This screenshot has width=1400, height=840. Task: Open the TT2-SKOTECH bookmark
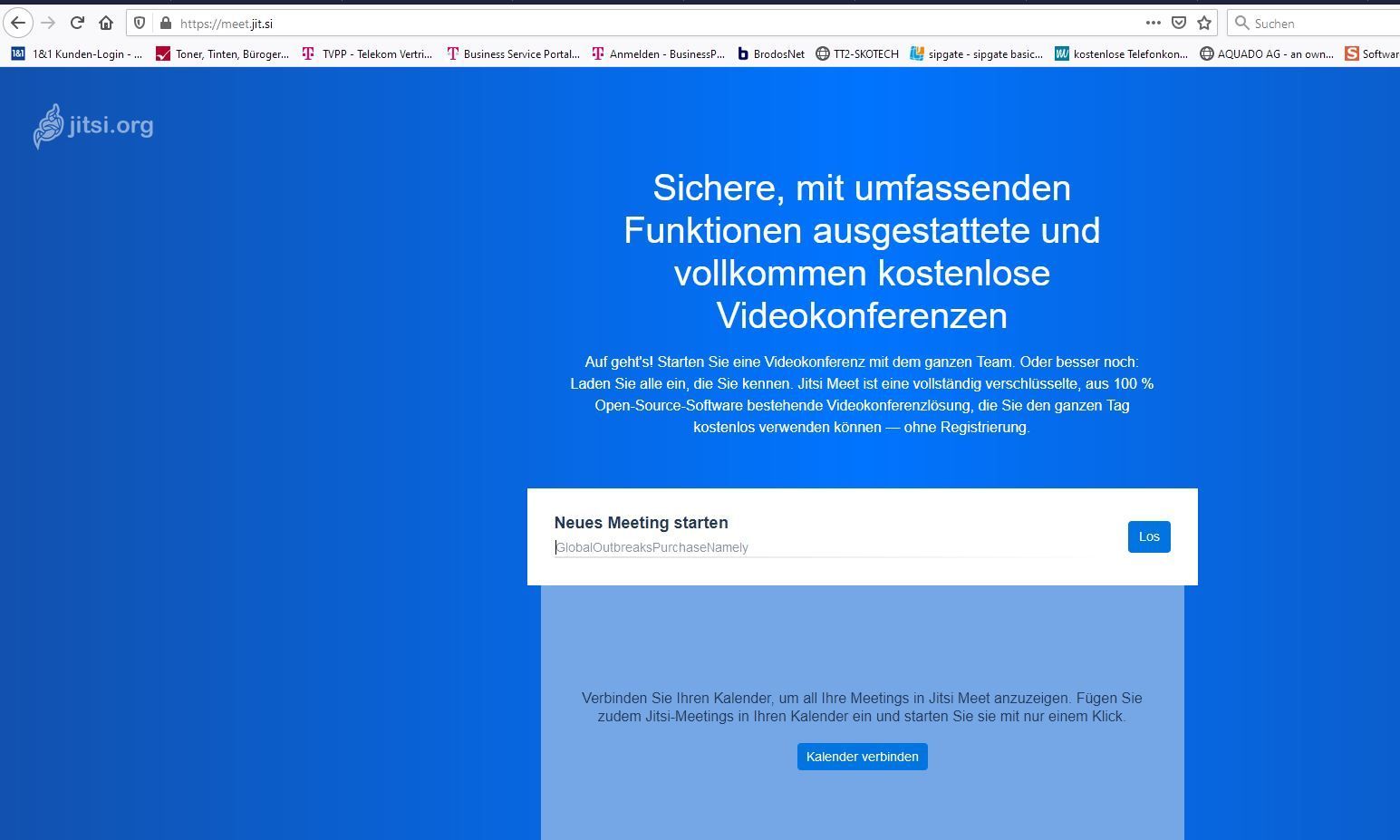click(x=857, y=53)
